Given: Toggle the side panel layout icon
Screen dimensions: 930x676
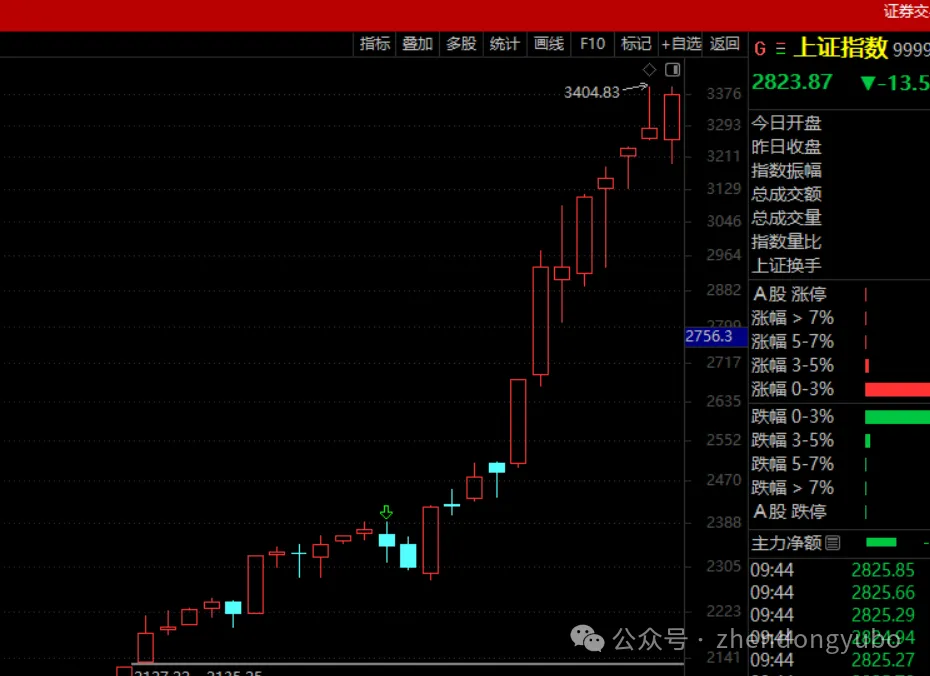Looking at the screenshot, I should pyautogui.click(x=672, y=70).
